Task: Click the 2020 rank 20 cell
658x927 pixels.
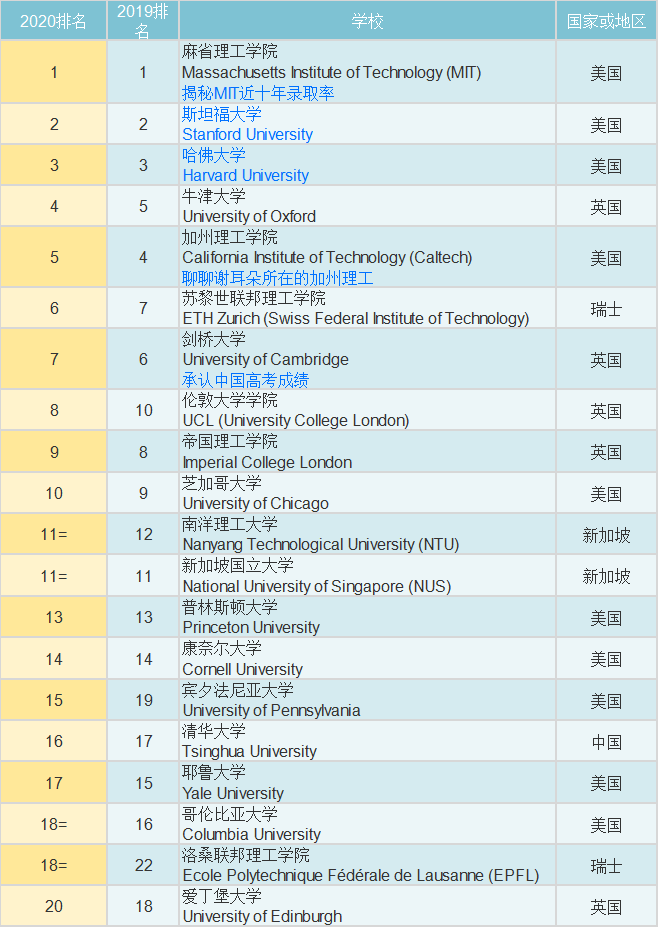Action: tap(54, 906)
